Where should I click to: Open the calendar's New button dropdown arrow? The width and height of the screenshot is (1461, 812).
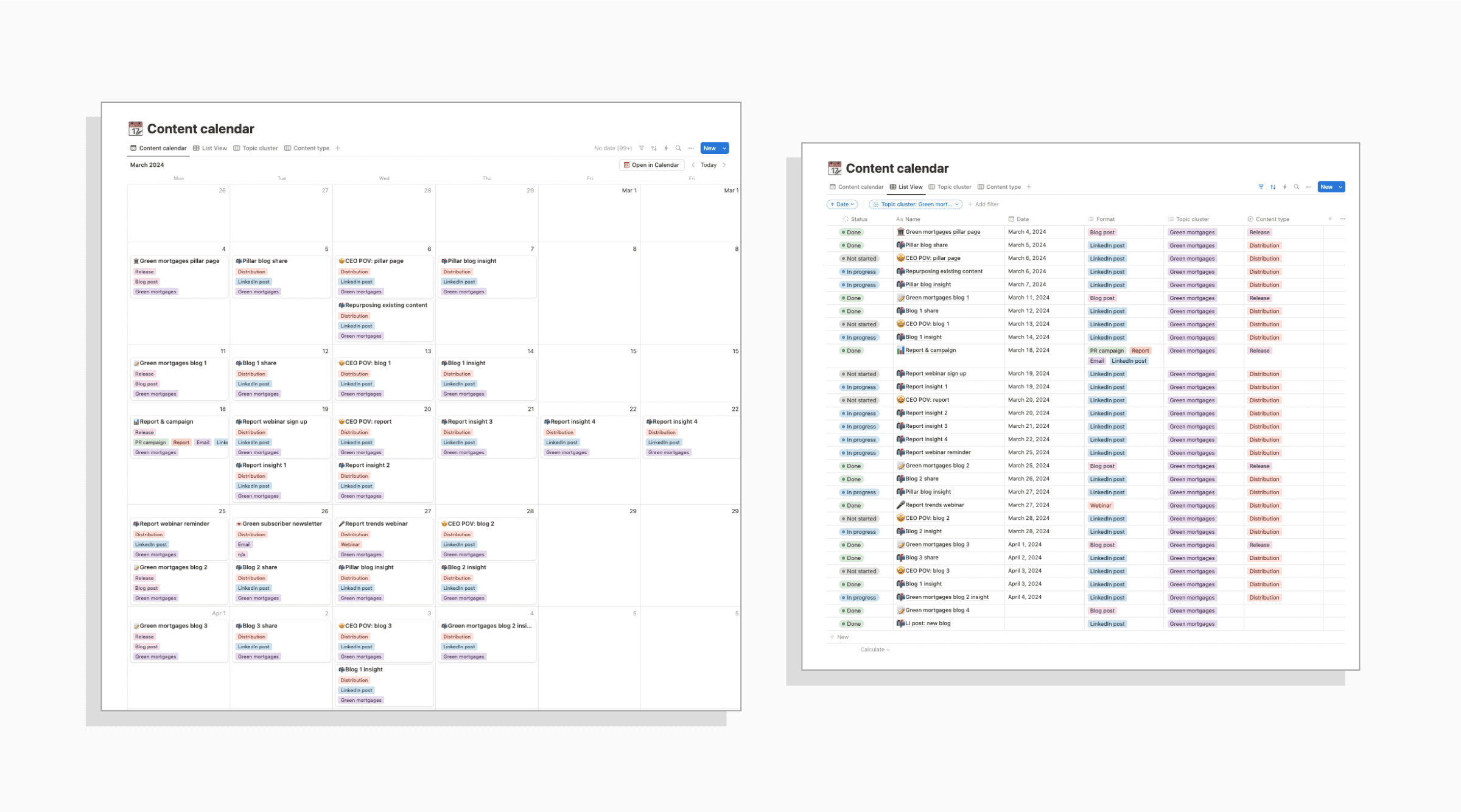coord(724,148)
